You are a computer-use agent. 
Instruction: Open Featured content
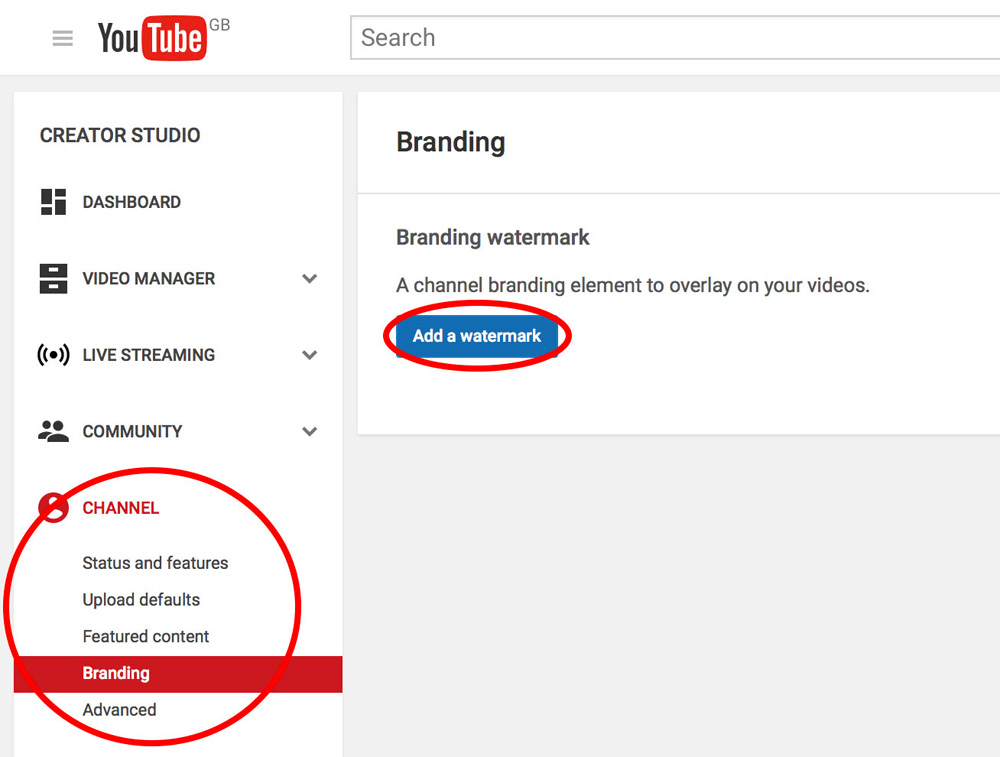click(145, 636)
